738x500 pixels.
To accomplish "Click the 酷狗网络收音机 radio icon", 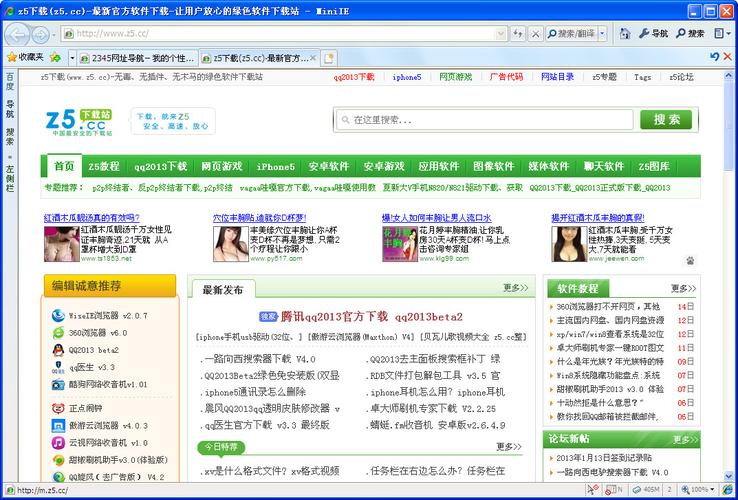I will point(58,384).
